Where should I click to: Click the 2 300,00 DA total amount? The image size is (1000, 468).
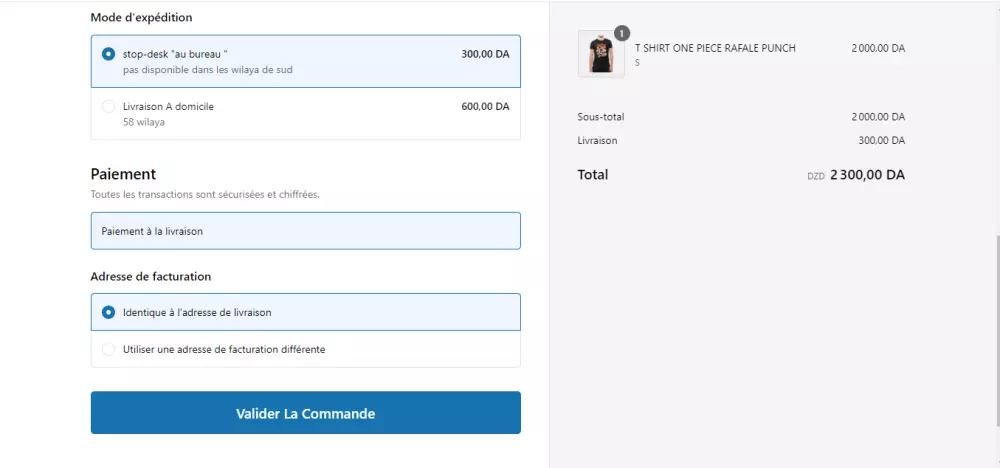867,175
